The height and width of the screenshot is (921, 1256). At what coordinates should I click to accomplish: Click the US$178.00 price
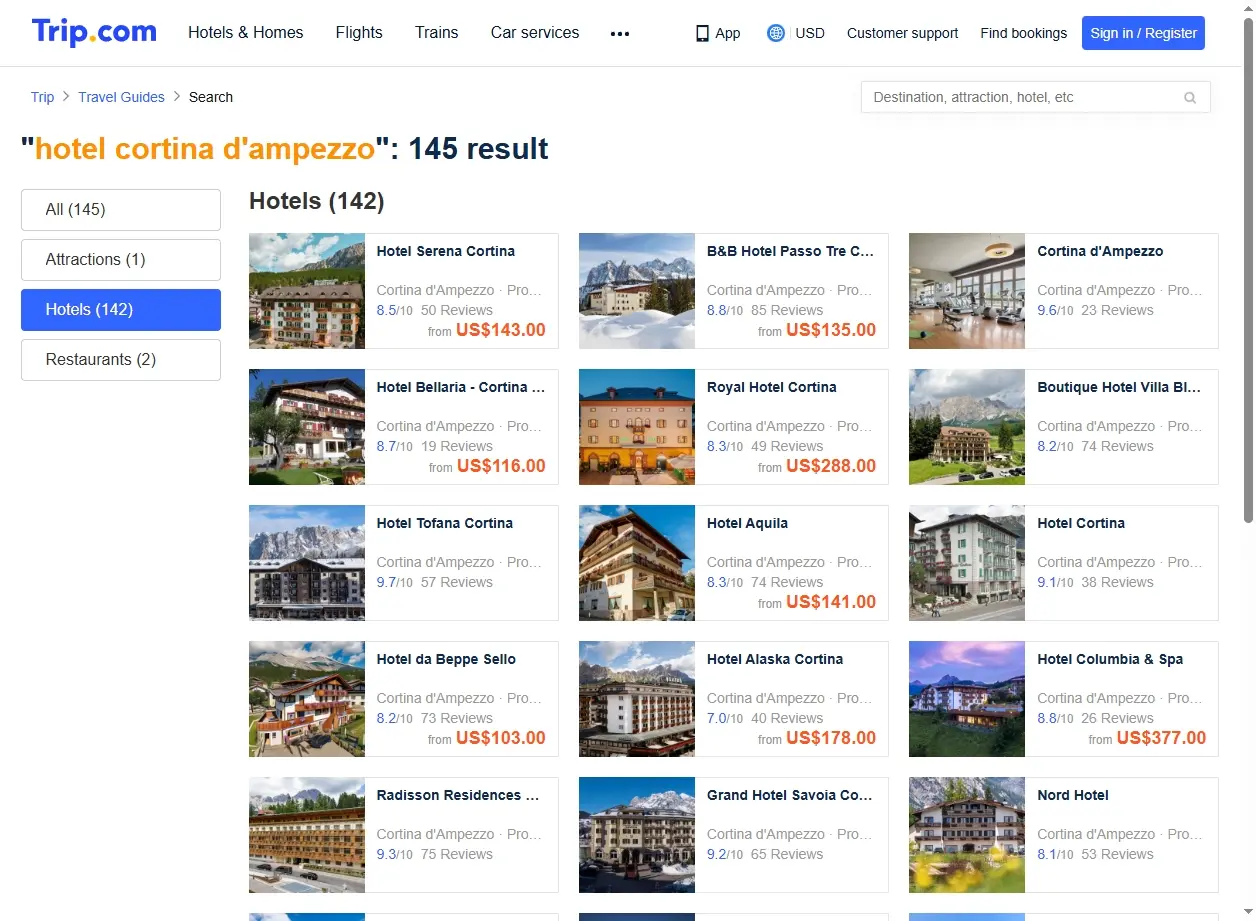[831, 738]
